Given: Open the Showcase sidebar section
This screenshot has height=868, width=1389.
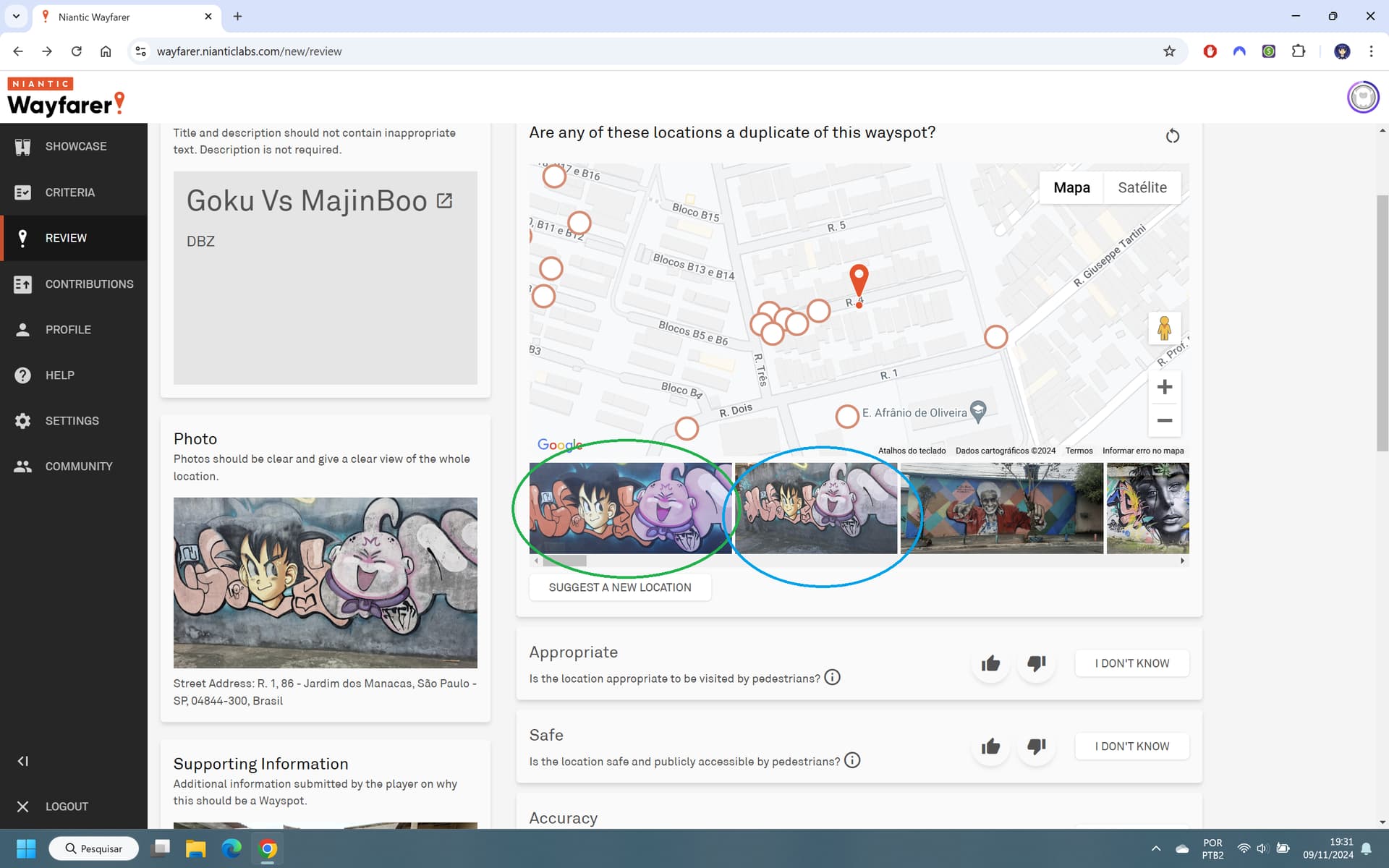Looking at the screenshot, I should [x=74, y=146].
